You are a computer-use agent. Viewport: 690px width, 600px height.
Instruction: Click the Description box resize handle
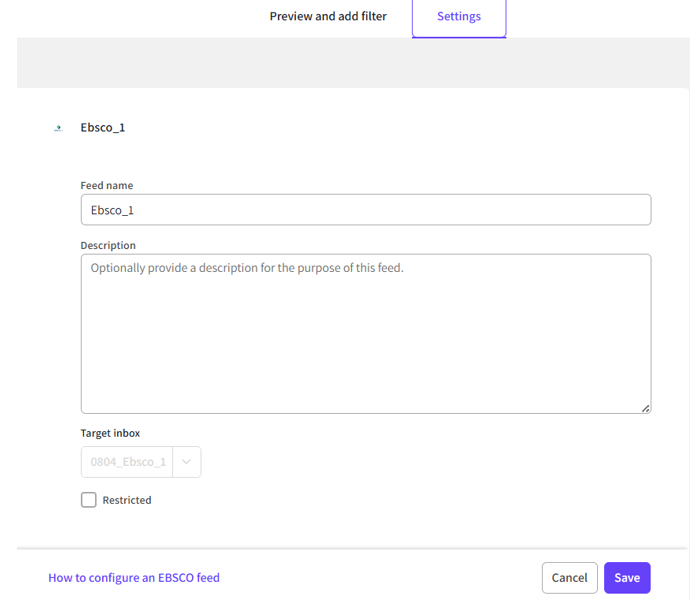coord(646,408)
